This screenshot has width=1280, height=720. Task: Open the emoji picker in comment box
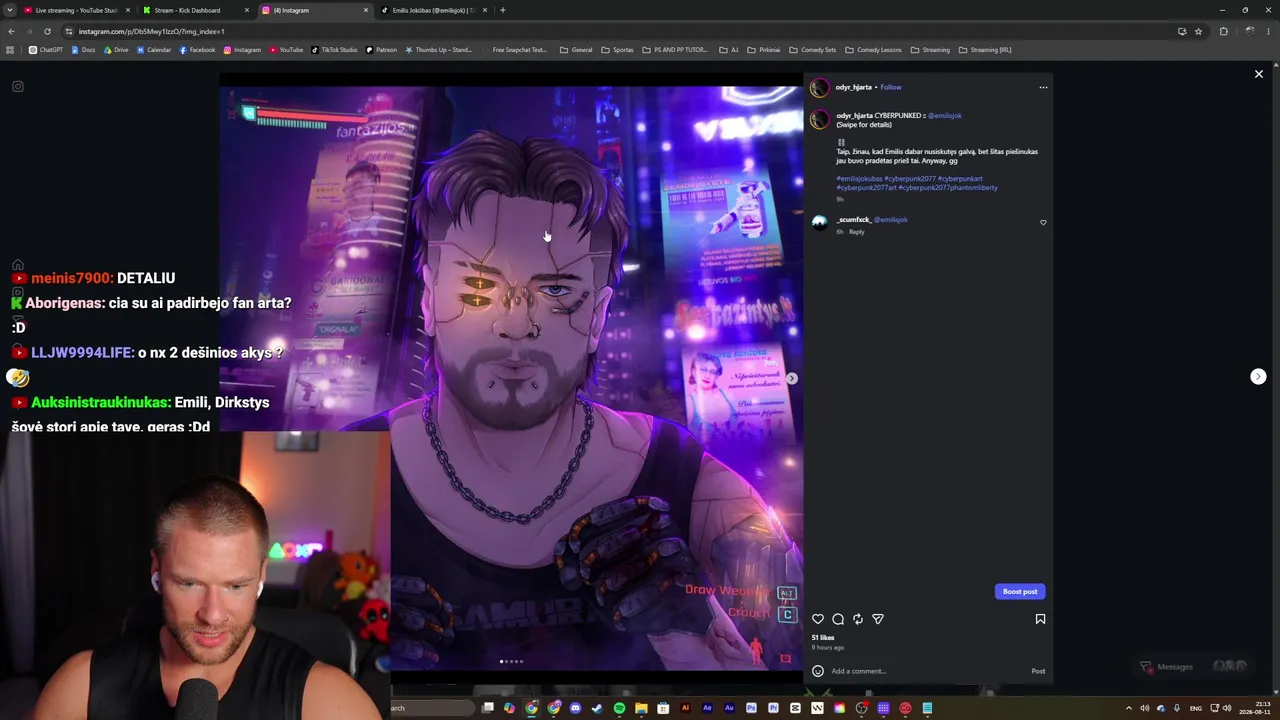click(x=818, y=671)
